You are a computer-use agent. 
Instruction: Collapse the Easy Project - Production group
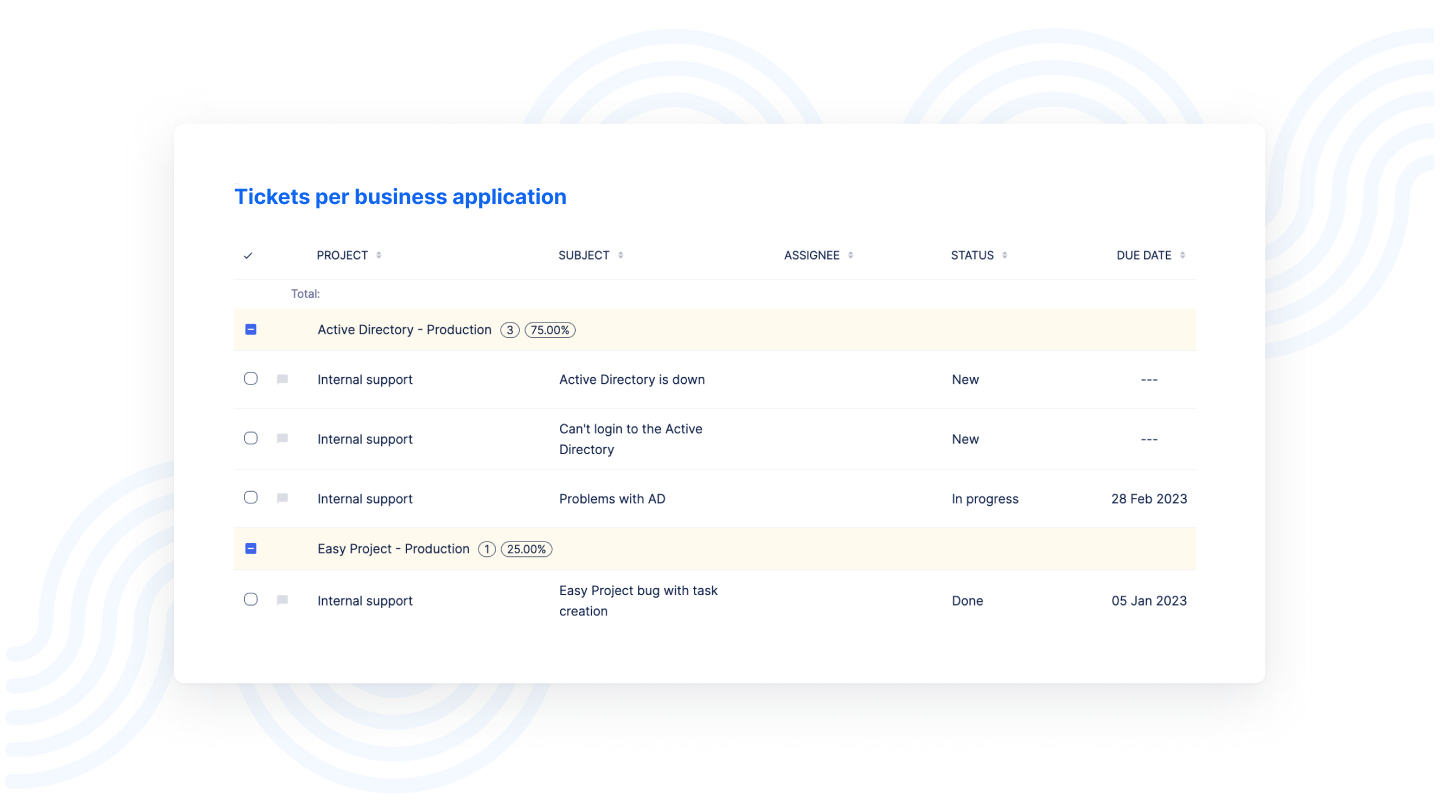pos(251,549)
